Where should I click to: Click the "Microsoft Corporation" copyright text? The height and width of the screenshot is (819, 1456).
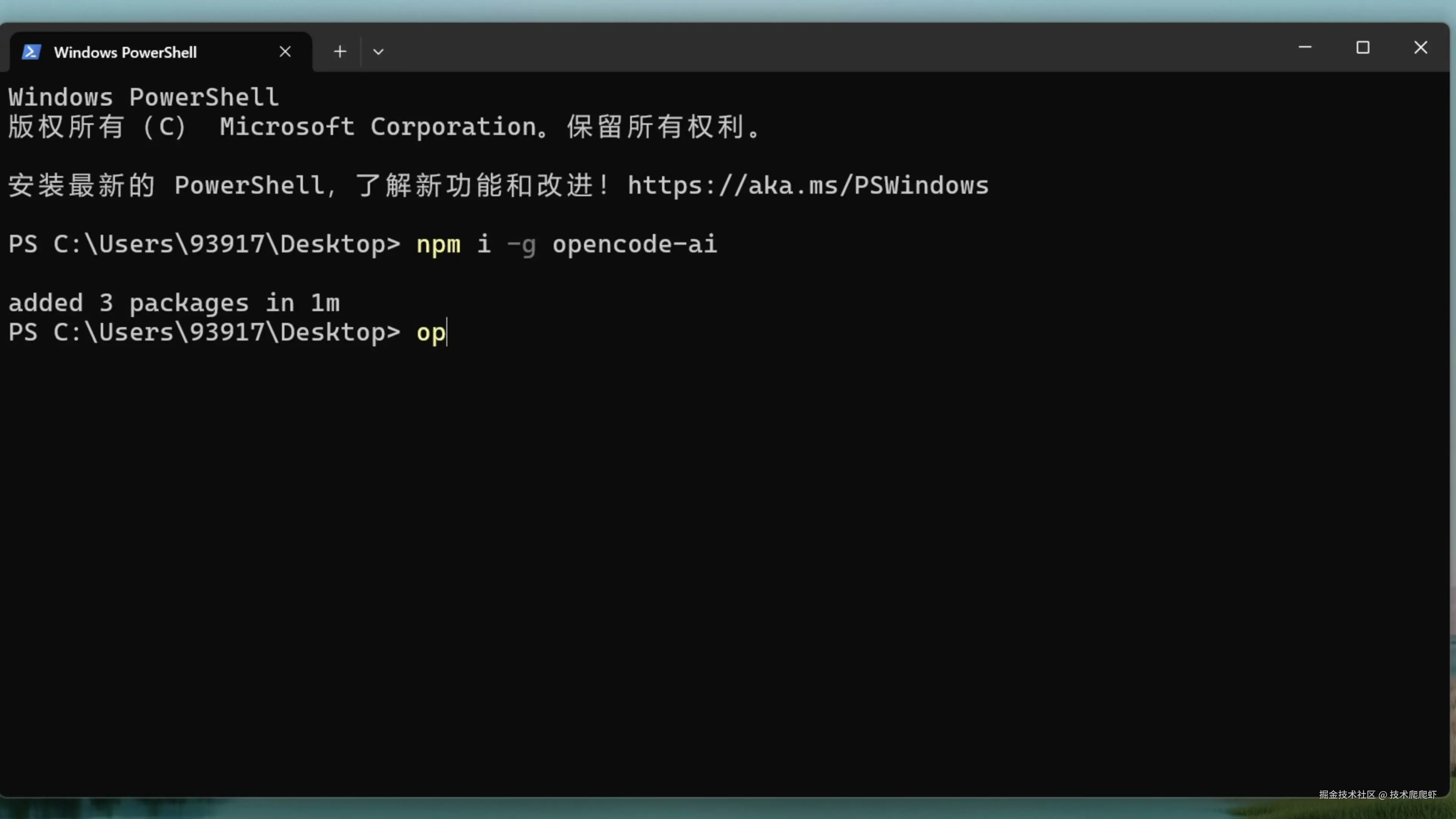pyautogui.click(x=378, y=127)
